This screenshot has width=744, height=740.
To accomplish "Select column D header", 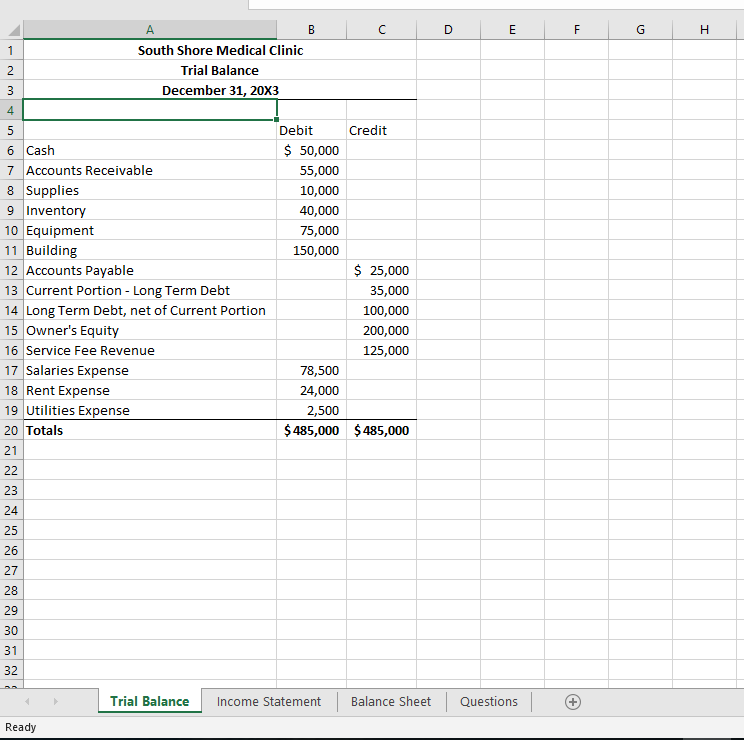I will click(448, 30).
